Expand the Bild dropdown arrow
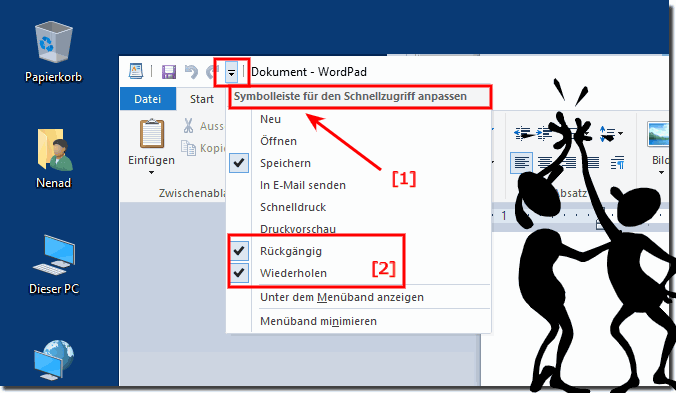 661,173
